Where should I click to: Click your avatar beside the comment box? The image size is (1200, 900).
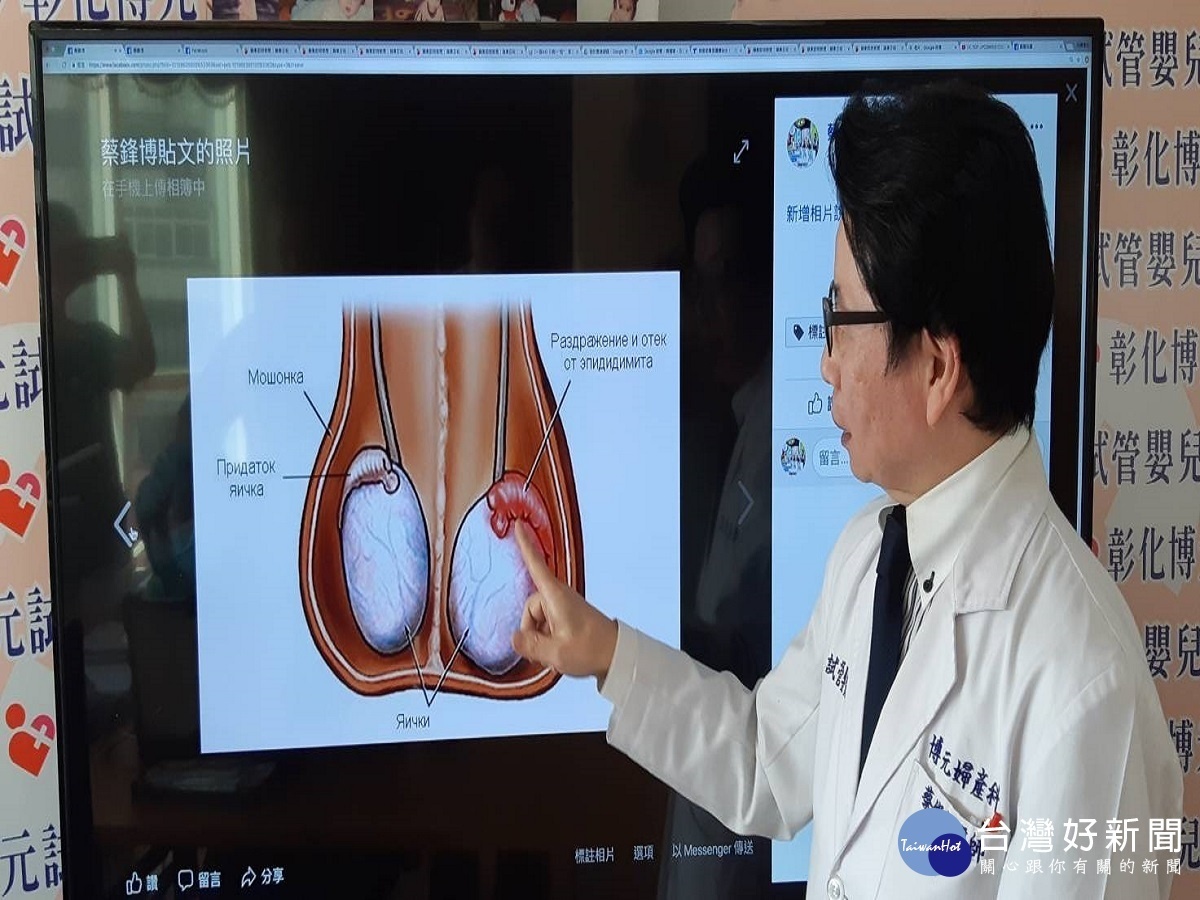(793, 456)
